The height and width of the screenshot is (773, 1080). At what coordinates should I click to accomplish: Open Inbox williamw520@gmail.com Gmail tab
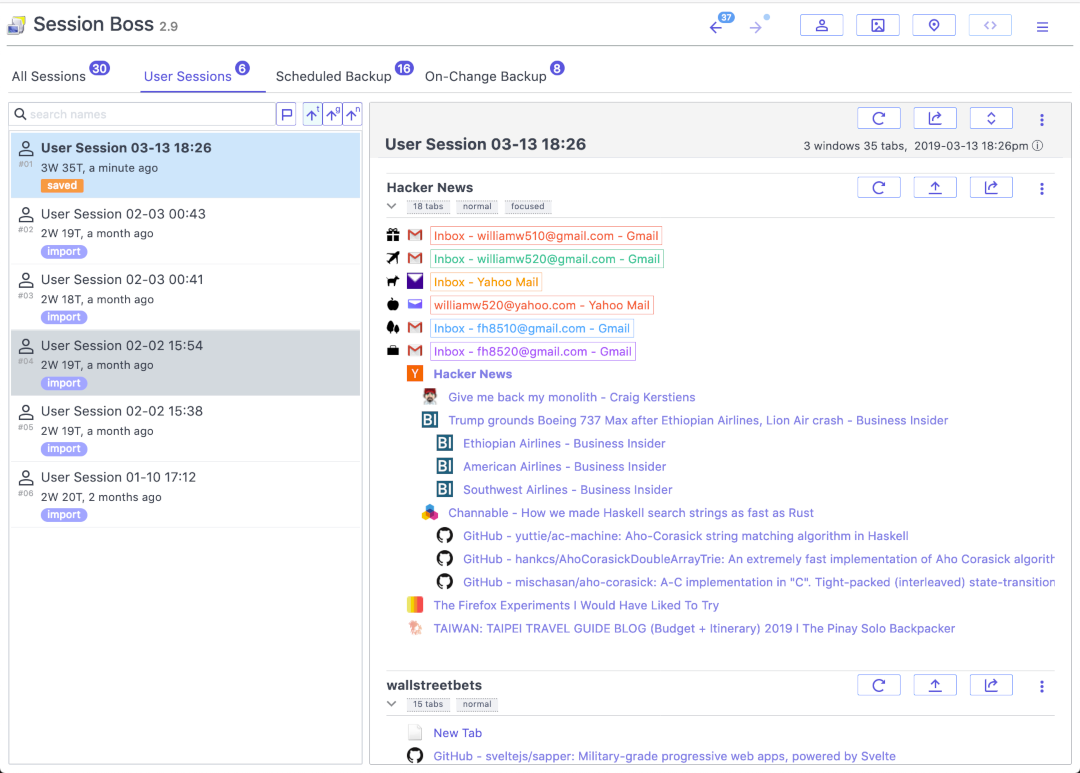(x=547, y=259)
